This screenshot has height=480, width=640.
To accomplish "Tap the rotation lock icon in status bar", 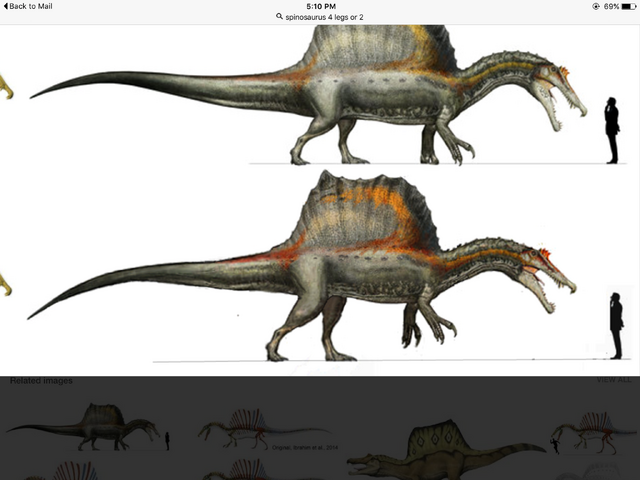I will pyautogui.click(x=596, y=6).
